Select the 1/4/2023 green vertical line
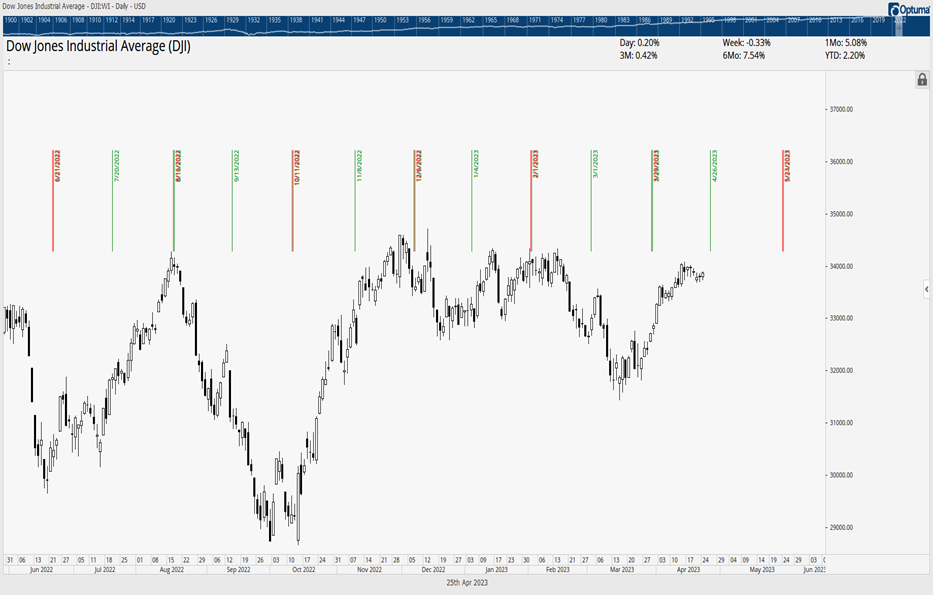Viewport: 933px width, 595px height. 472,201
